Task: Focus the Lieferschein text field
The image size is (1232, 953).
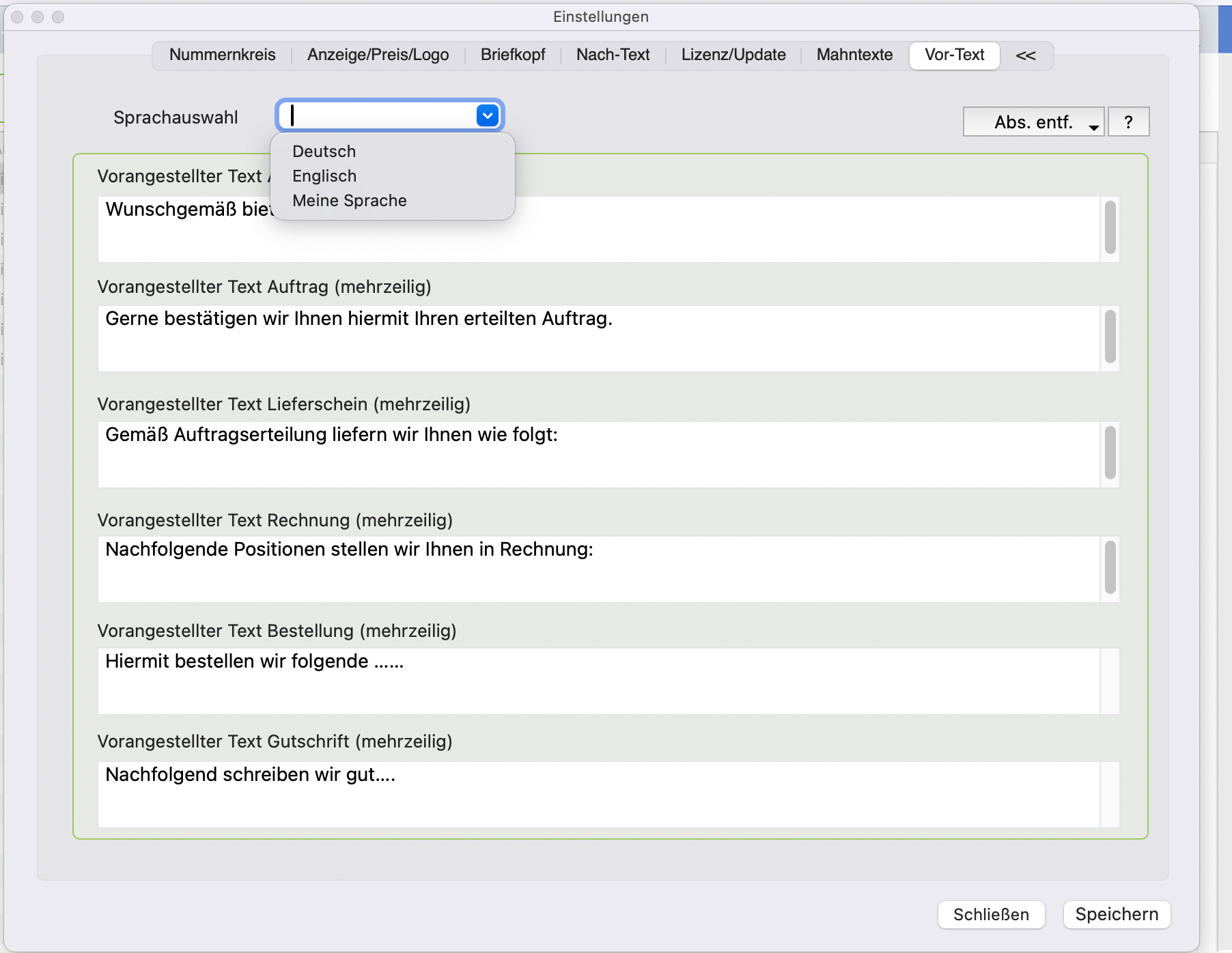Action: [598, 455]
